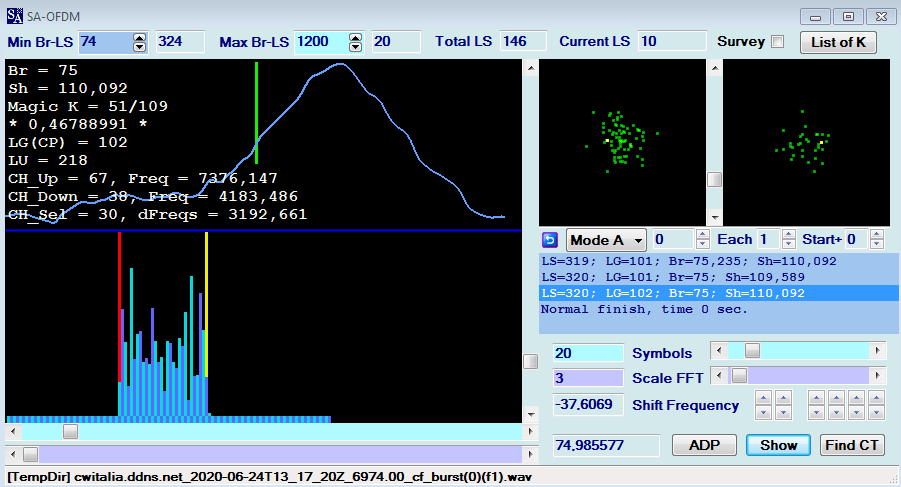Click the SA-OFDM application icon in title bar
The height and width of the screenshot is (487, 901).
(x=15, y=16)
